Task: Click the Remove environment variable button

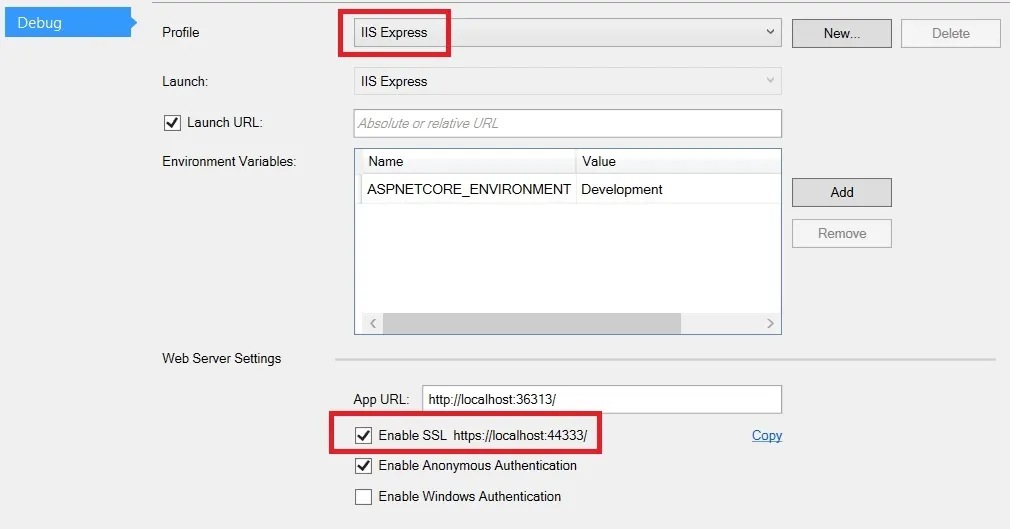Action: click(x=841, y=233)
